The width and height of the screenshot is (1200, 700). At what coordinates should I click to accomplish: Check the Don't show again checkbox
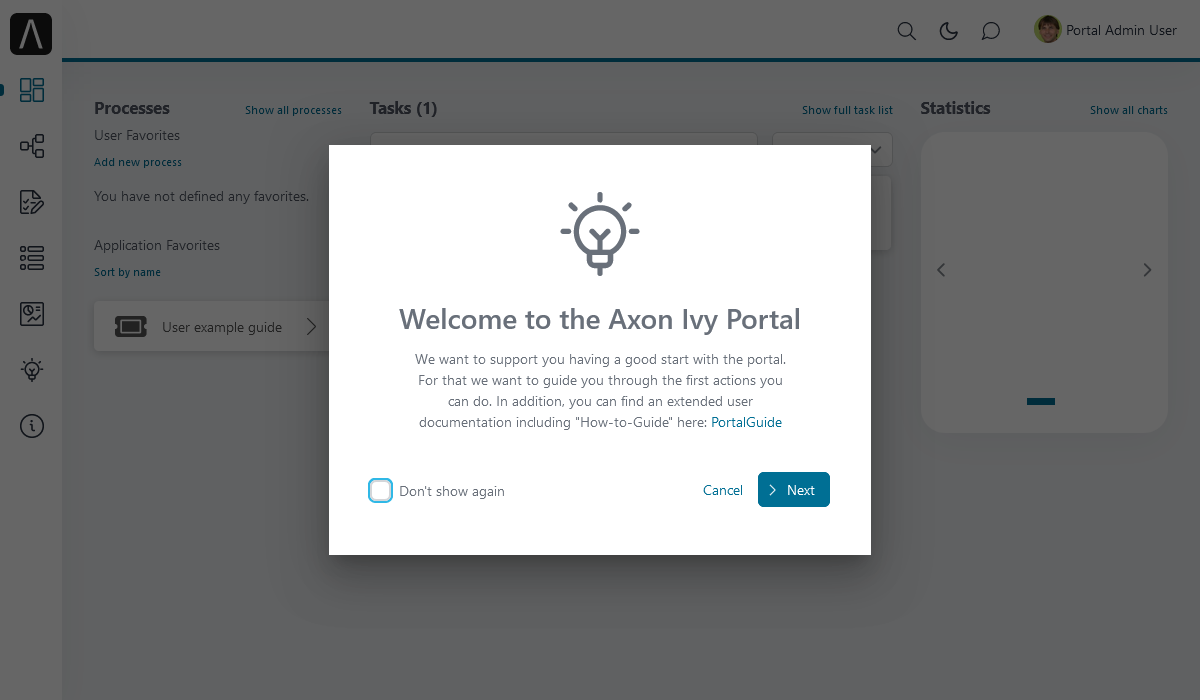tap(380, 490)
